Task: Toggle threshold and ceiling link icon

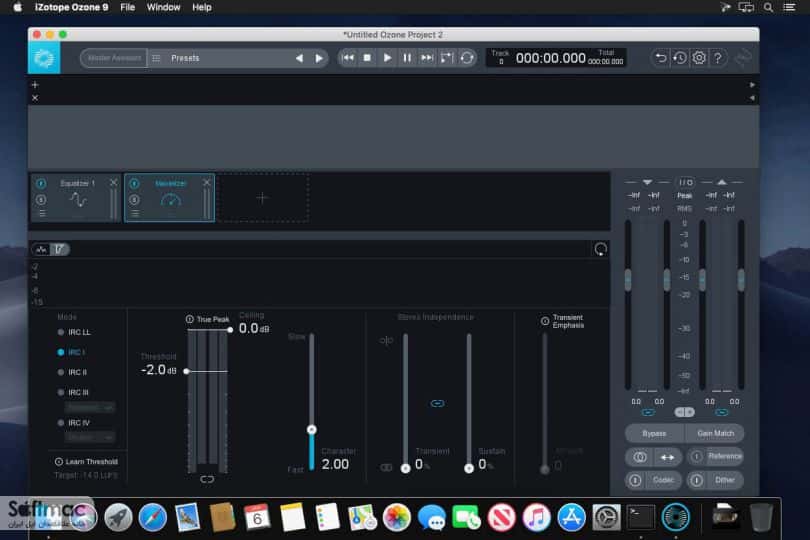Action: [x=207, y=480]
